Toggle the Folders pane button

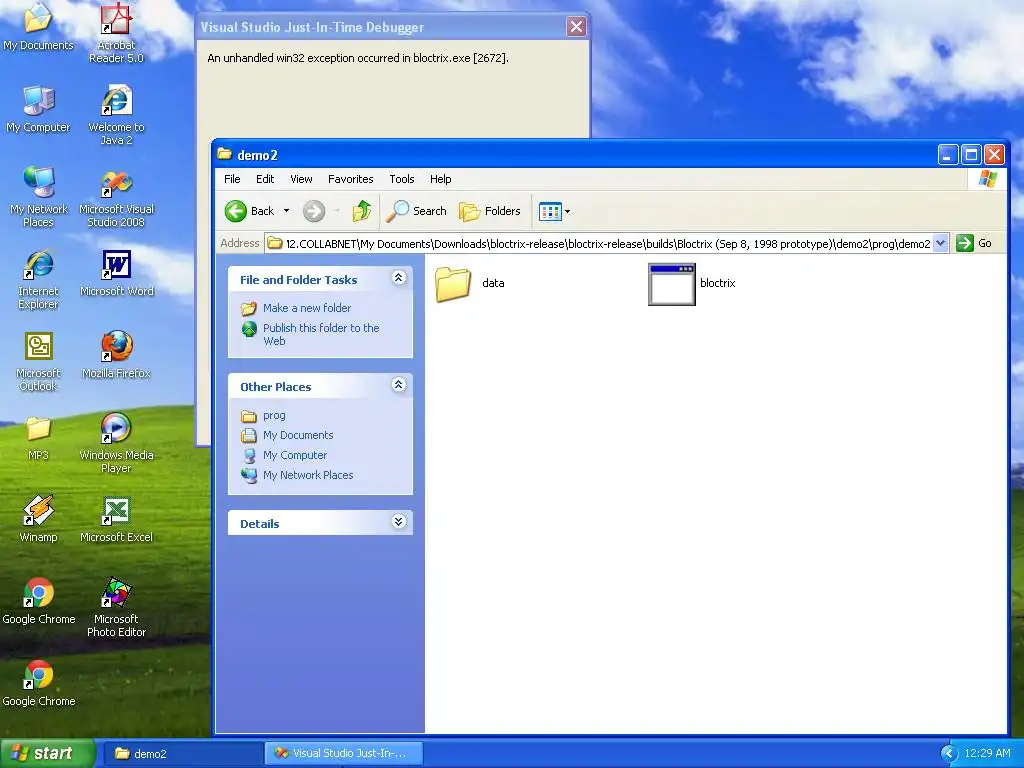coord(490,211)
